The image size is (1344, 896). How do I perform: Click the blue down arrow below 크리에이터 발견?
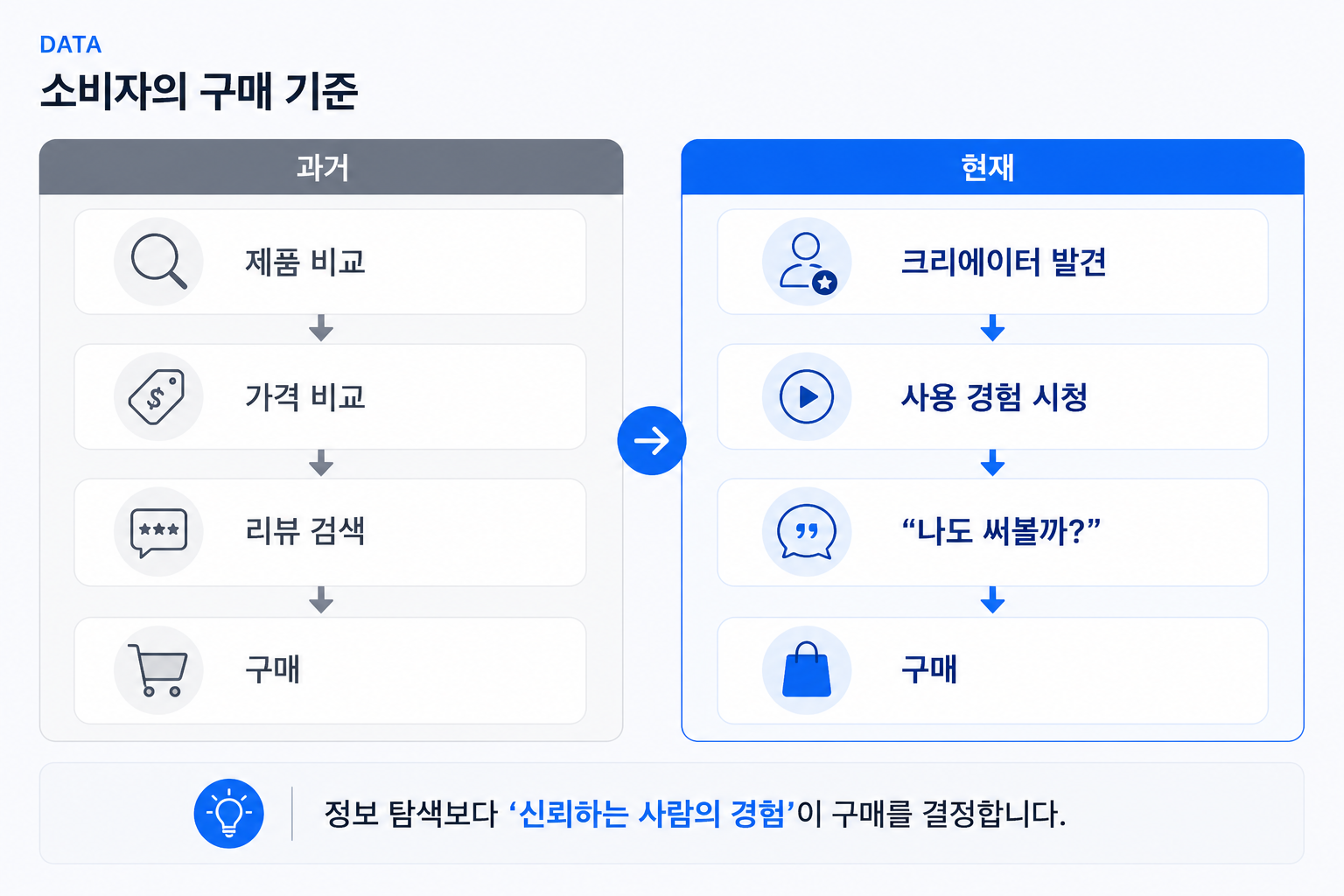point(992,328)
